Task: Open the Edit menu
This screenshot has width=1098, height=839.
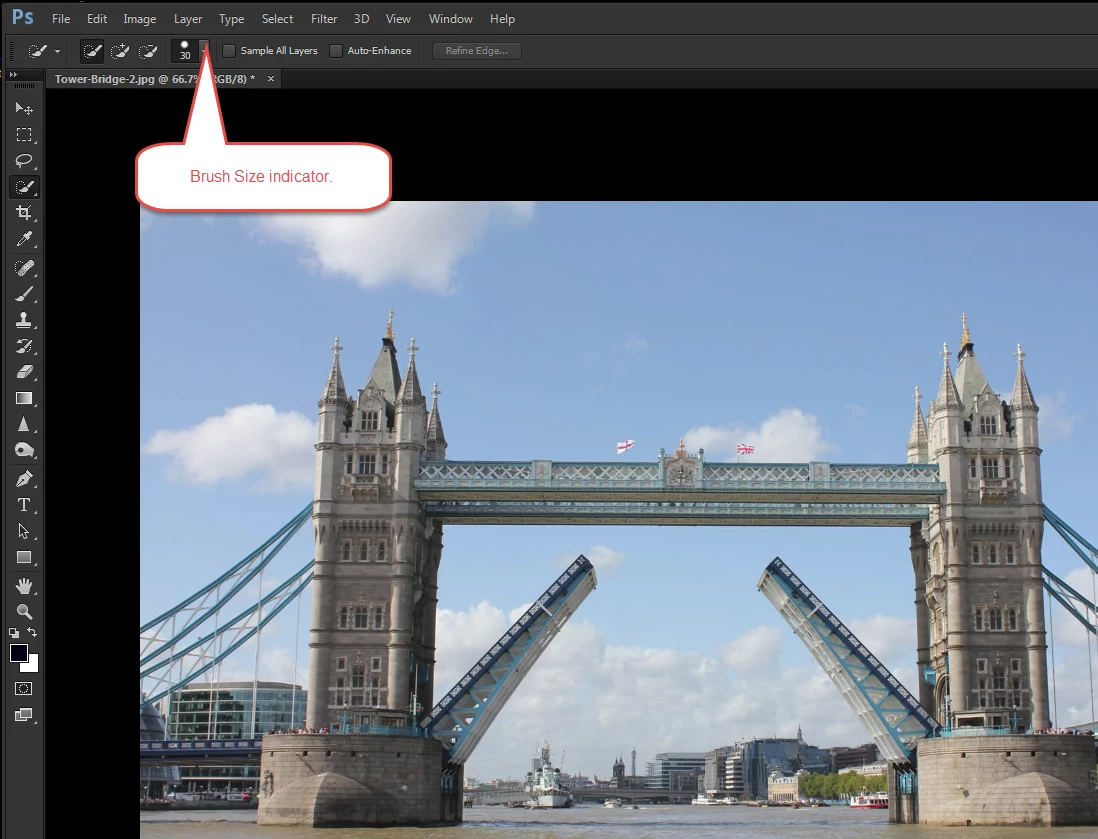Action: pyautogui.click(x=97, y=19)
